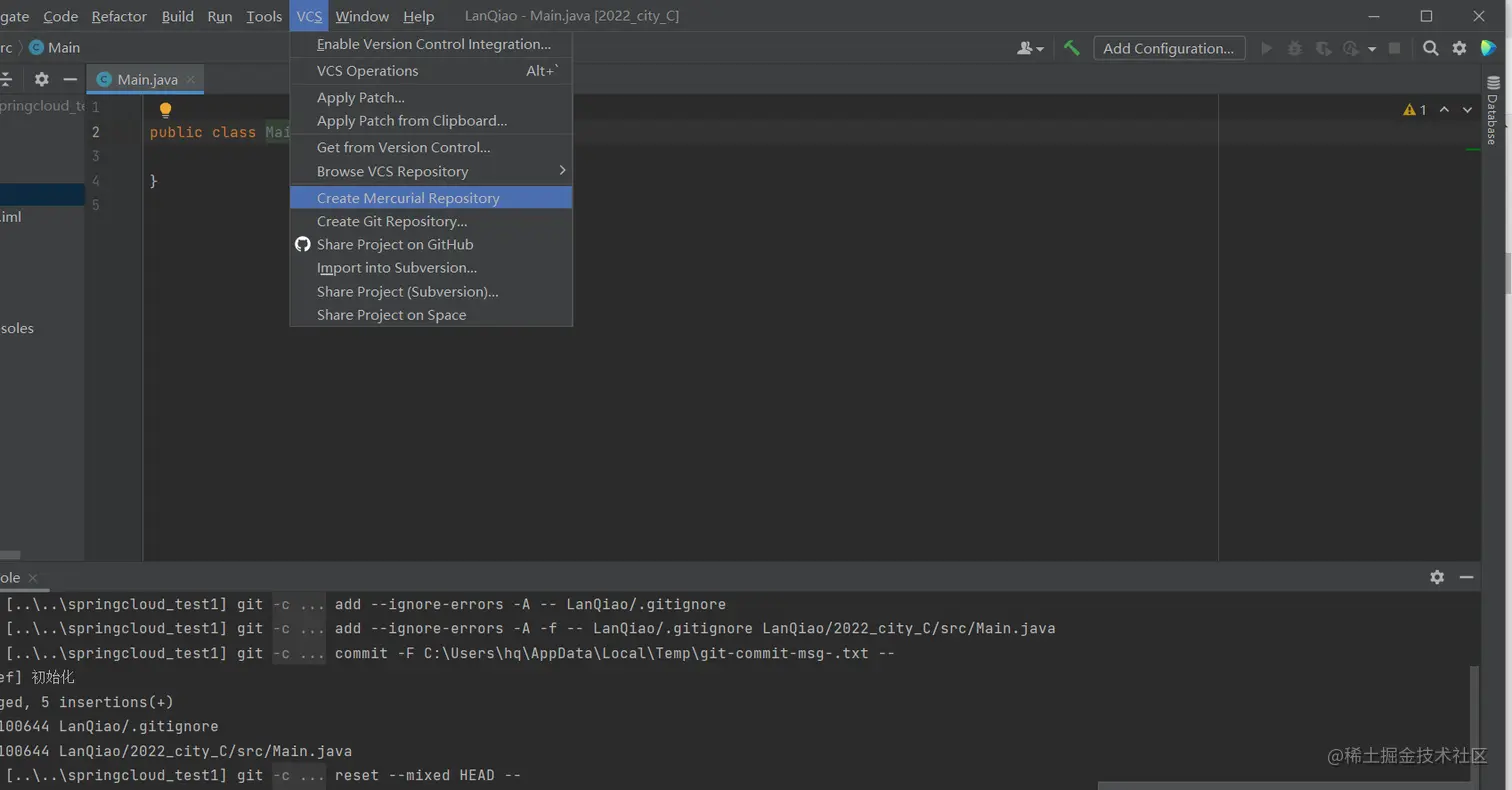The width and height of the screenshot is (1512, 790).
Task: Choose Create Mercurial Repository
Action: [x=431, y=198]
